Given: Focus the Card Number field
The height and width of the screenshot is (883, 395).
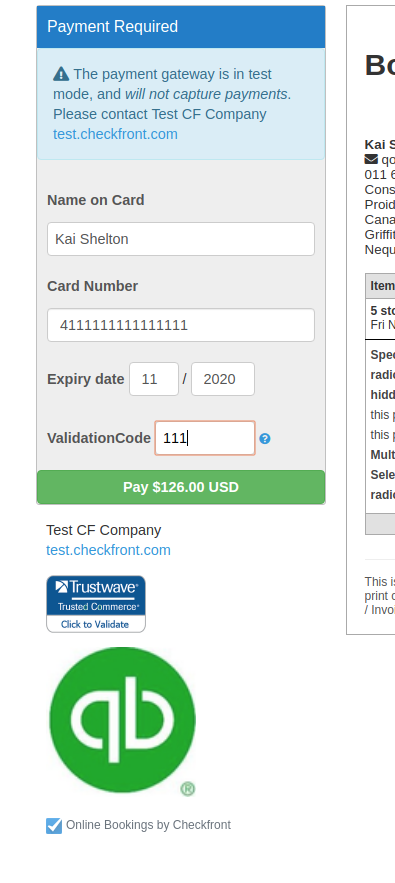Looking at the screenshot, I should click(x=181, y=325).
